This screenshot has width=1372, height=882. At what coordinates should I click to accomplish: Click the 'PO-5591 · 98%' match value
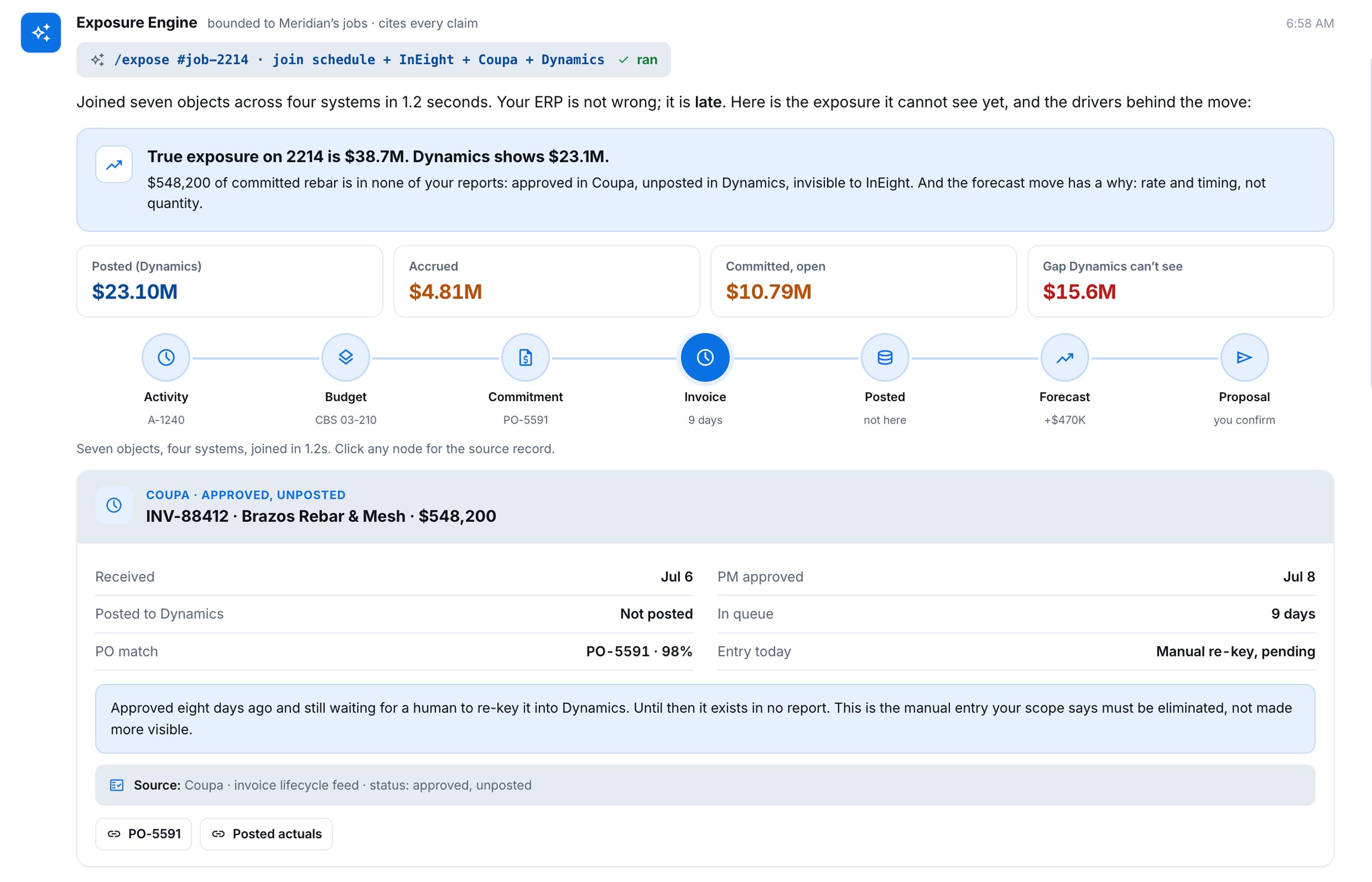tap(639, 652)
